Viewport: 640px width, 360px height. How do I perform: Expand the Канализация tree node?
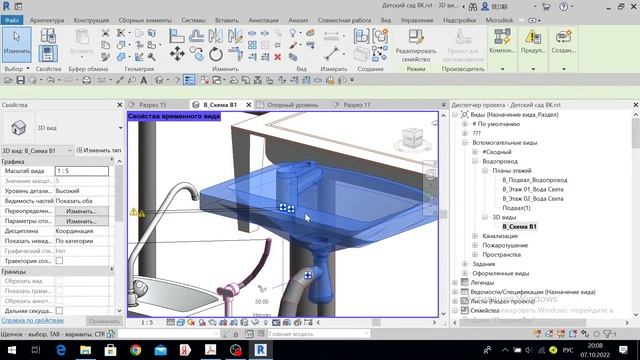pyautogui.click(x=475, y=236)
